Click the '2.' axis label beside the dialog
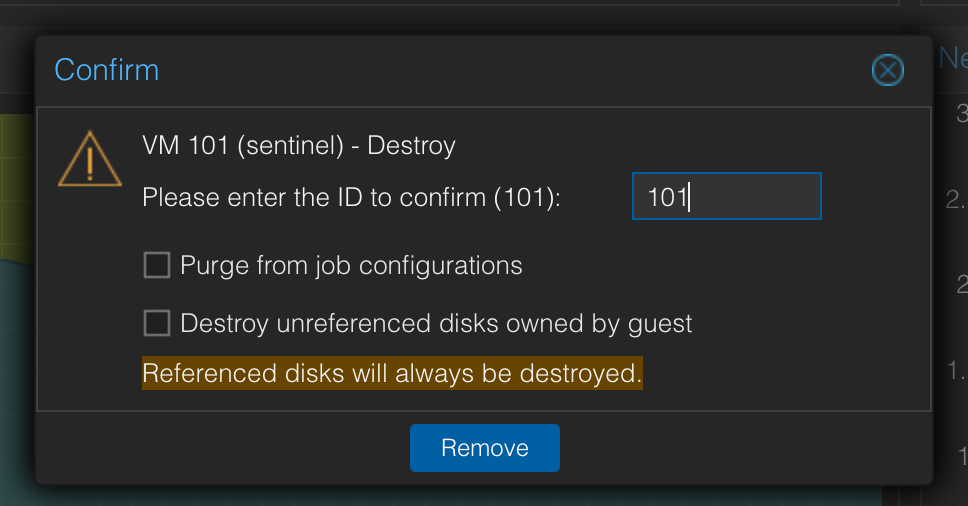 point(954,199)
